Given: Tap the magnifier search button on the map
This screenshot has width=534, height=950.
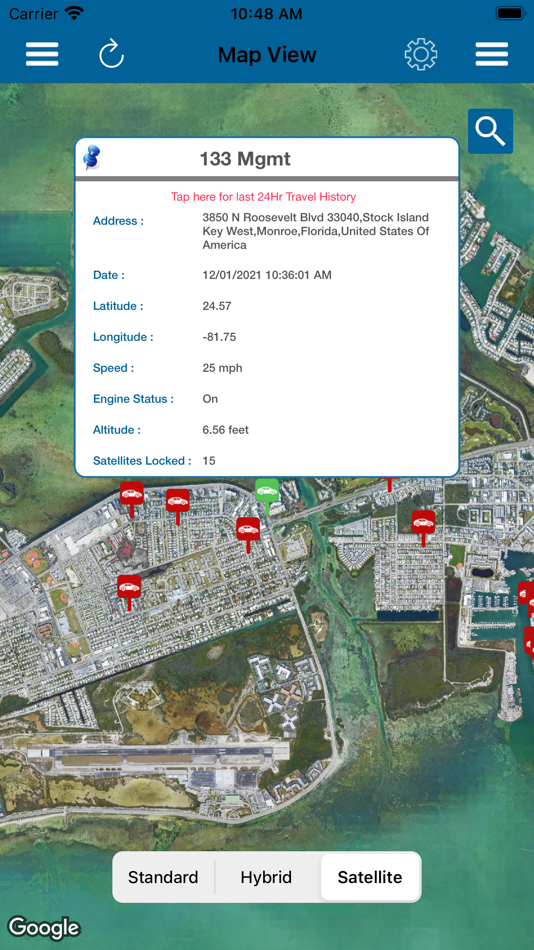Looking at the screenshot, I should tap(490, 131).
